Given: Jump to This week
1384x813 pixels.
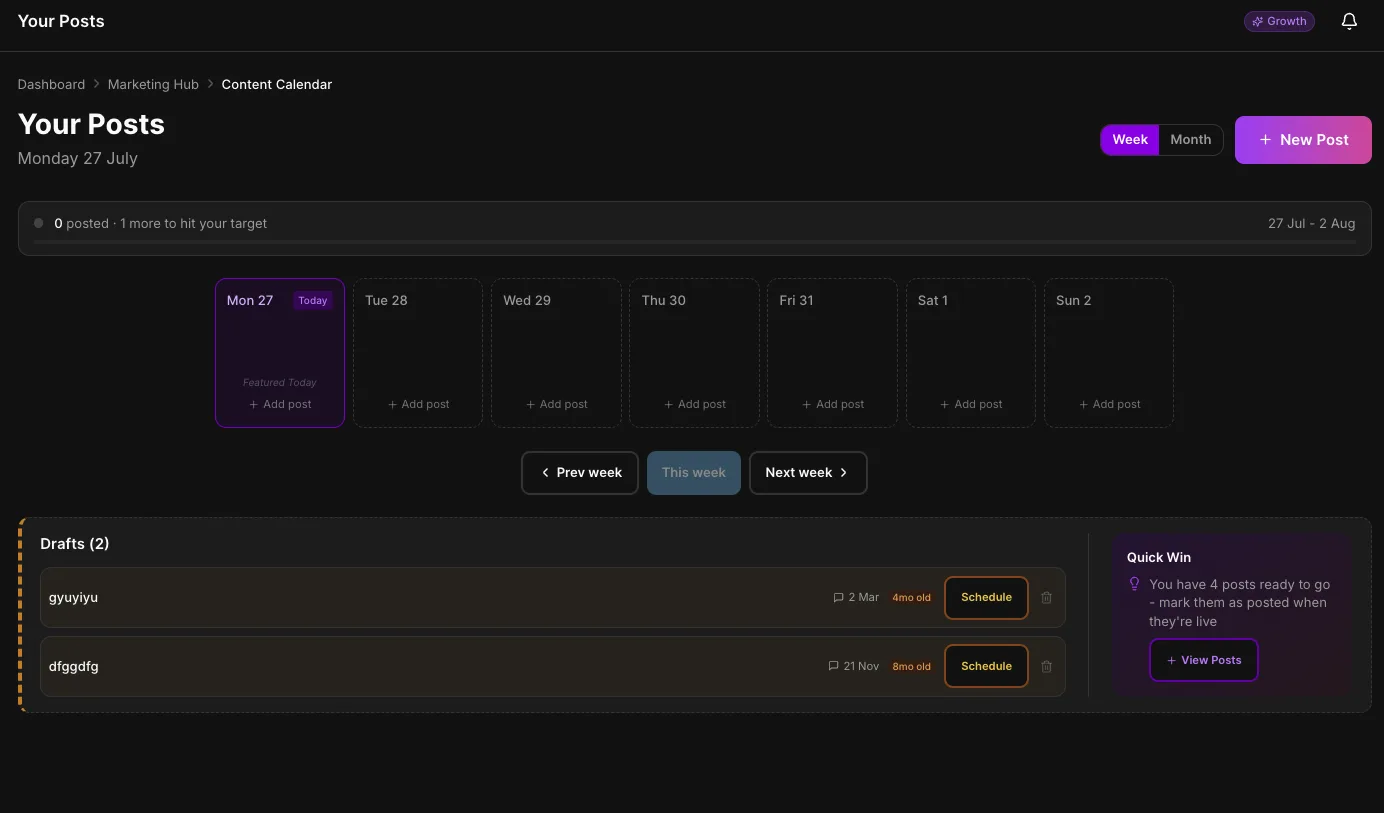Looking at the screenshot, I should point(694,473).
